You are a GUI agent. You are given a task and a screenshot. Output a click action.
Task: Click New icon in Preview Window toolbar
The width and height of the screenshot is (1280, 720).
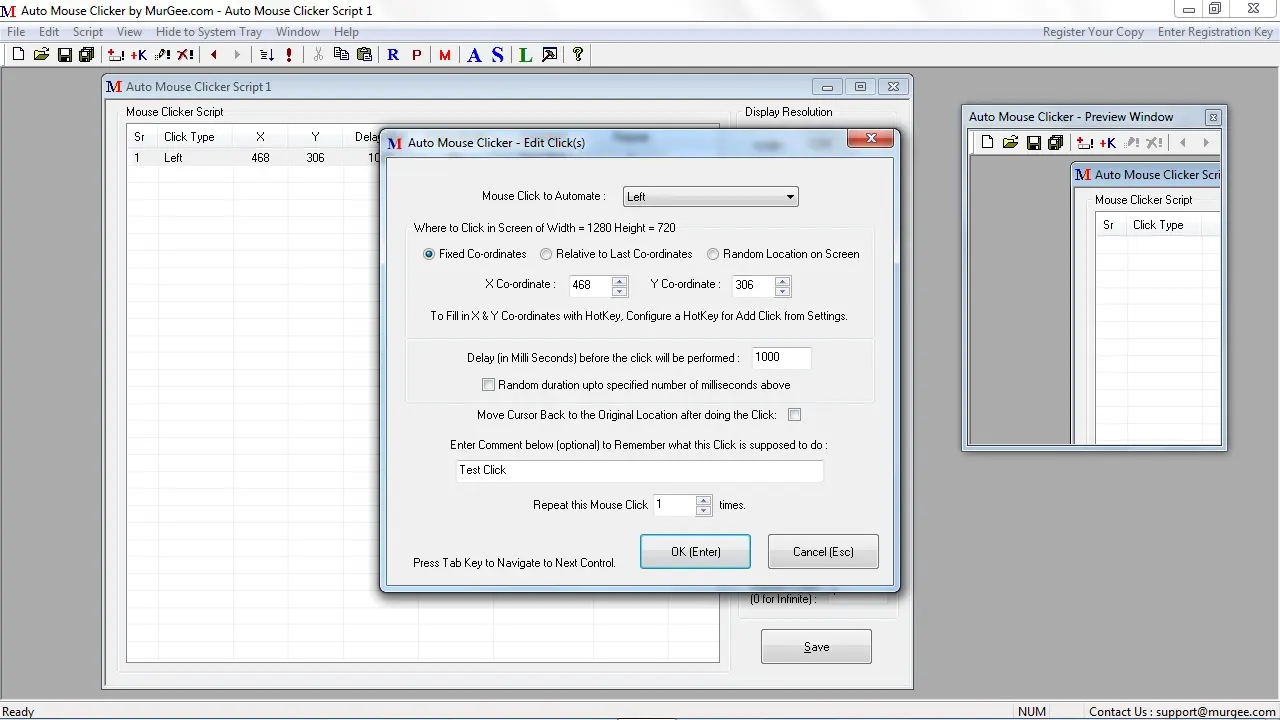tap(987, 143)
